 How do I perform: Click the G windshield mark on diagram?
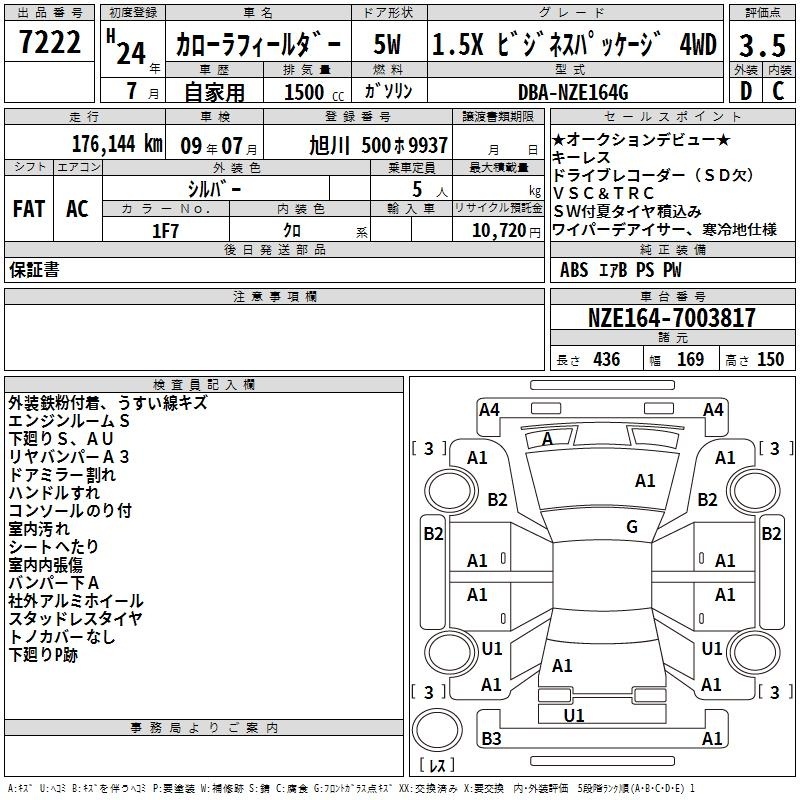pos(632,526)
